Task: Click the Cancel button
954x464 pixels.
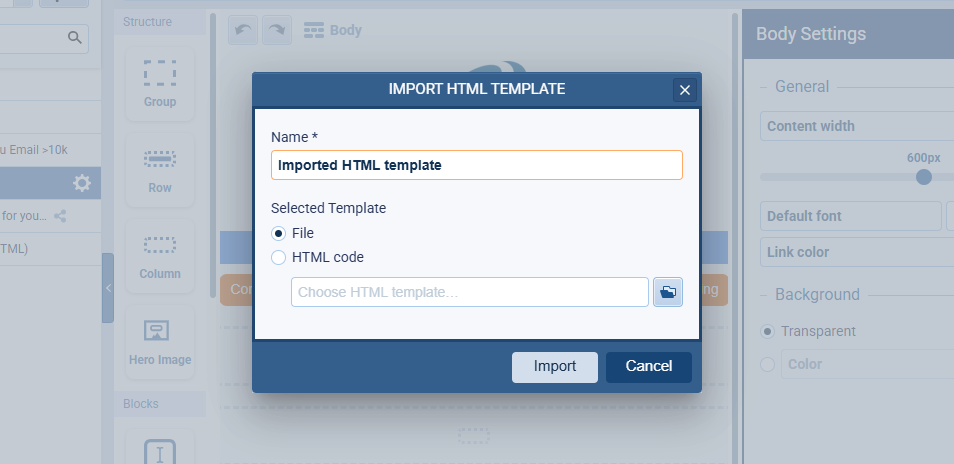Action: 648,366
